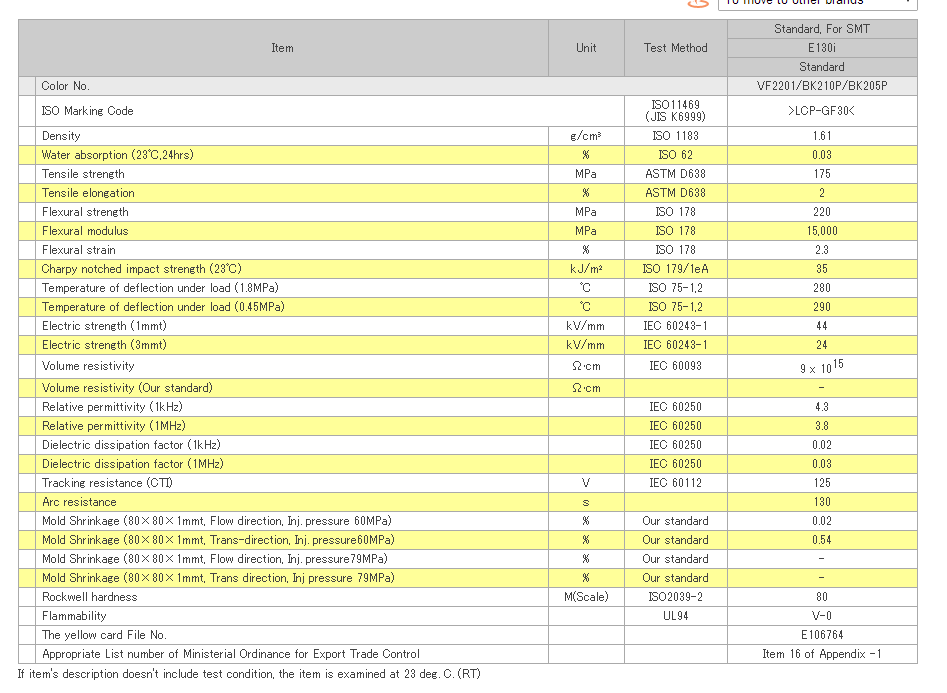The image size is (947, 693).
Task: Select the relative permittivity value '3.8'
Action: [x=822, y=426]
